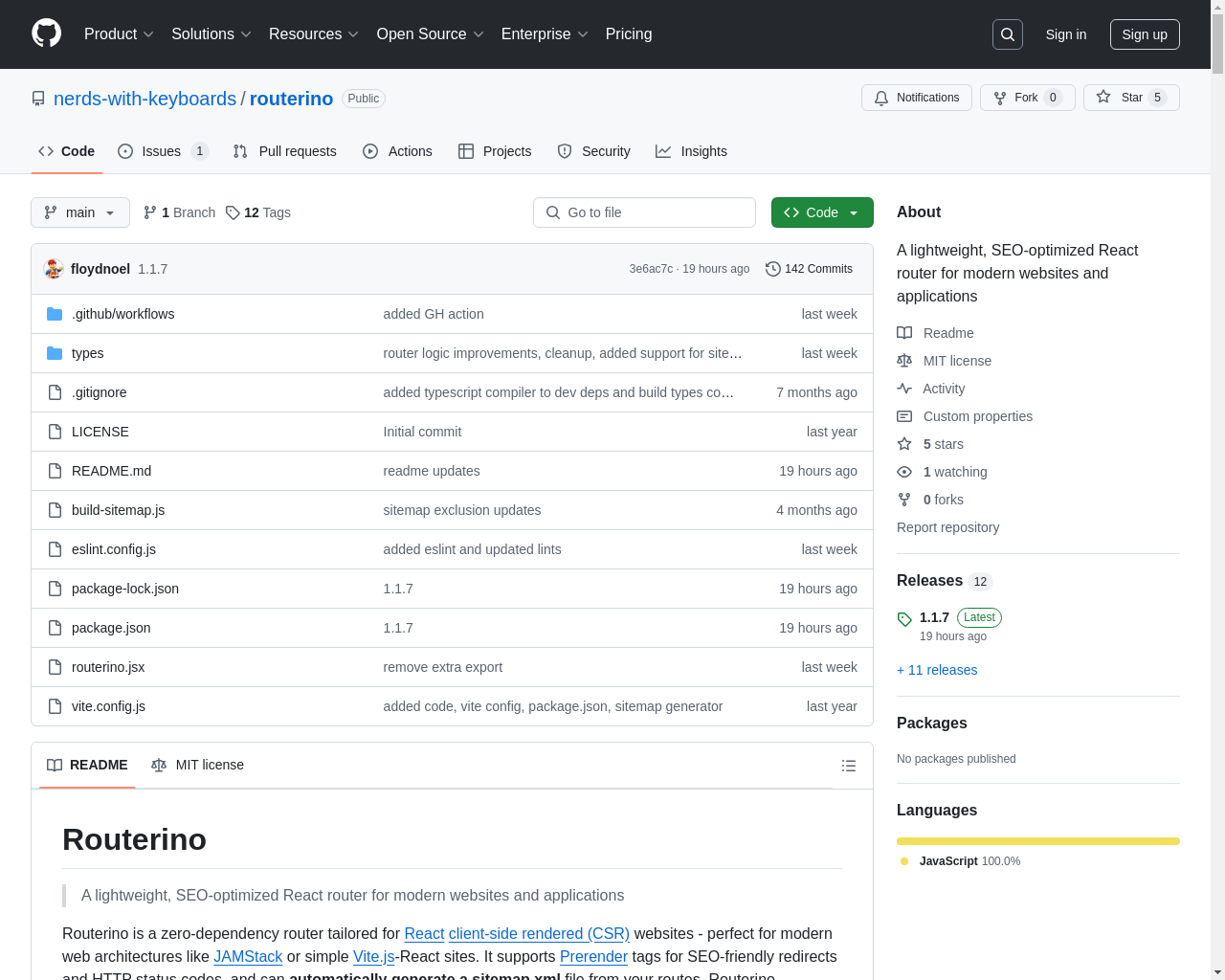
Task: Open the README outline list icon
Action: point(849,766)
